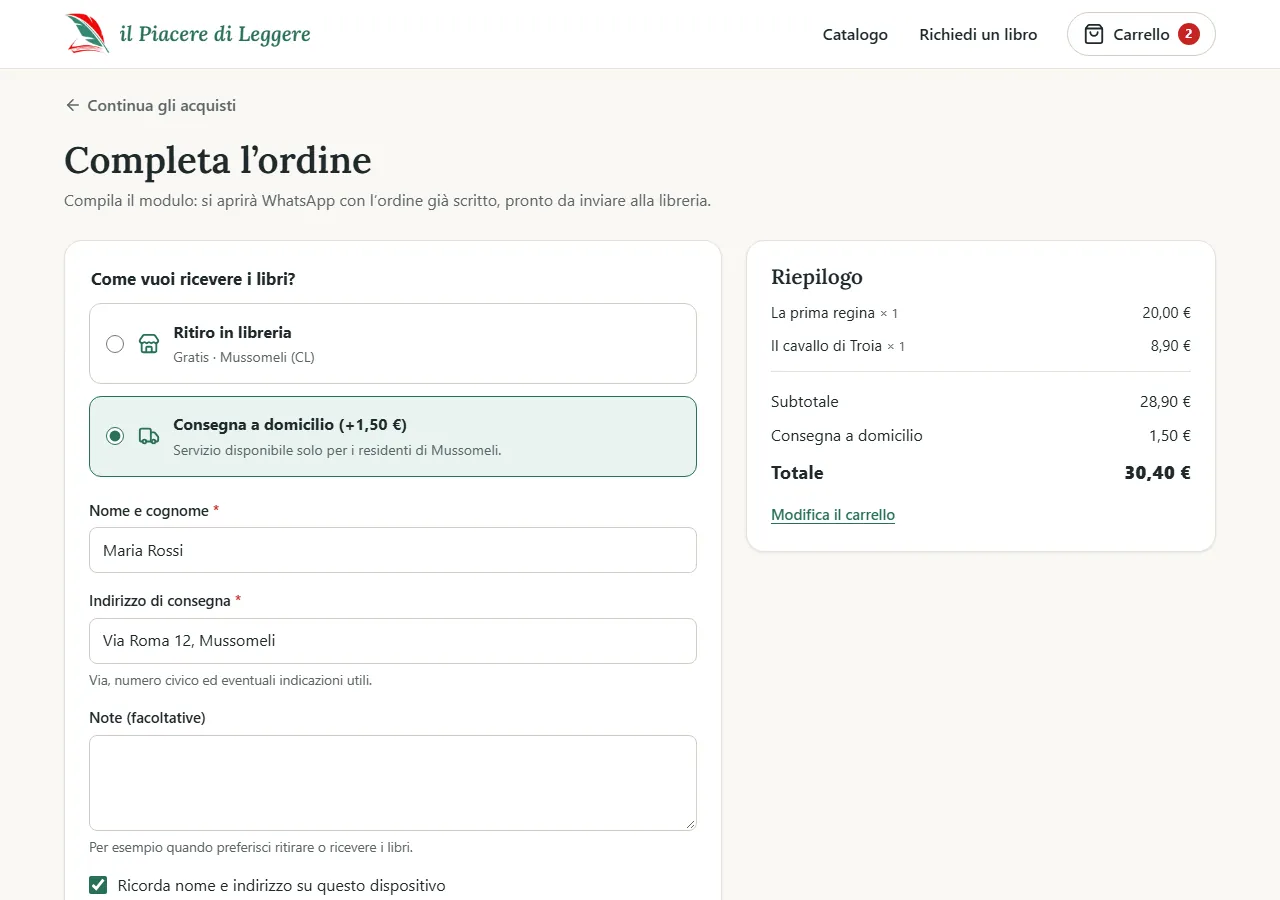Select the Consegna a domicilio radio button

coord(115,436)
